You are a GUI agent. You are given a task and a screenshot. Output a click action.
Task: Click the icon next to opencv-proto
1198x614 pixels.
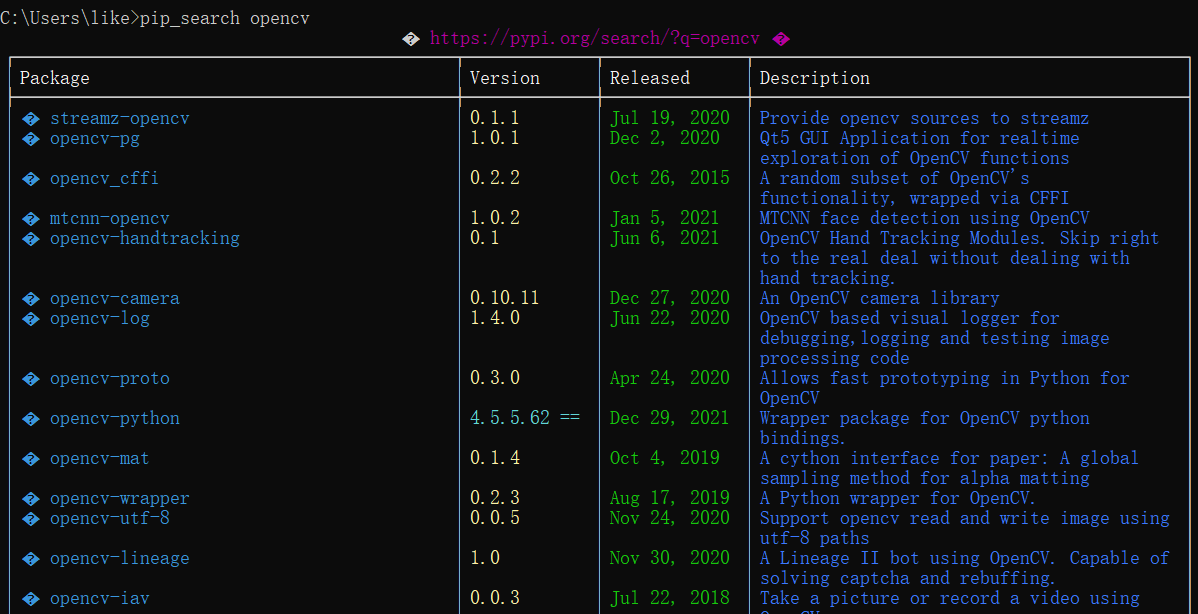pos(31,378)
